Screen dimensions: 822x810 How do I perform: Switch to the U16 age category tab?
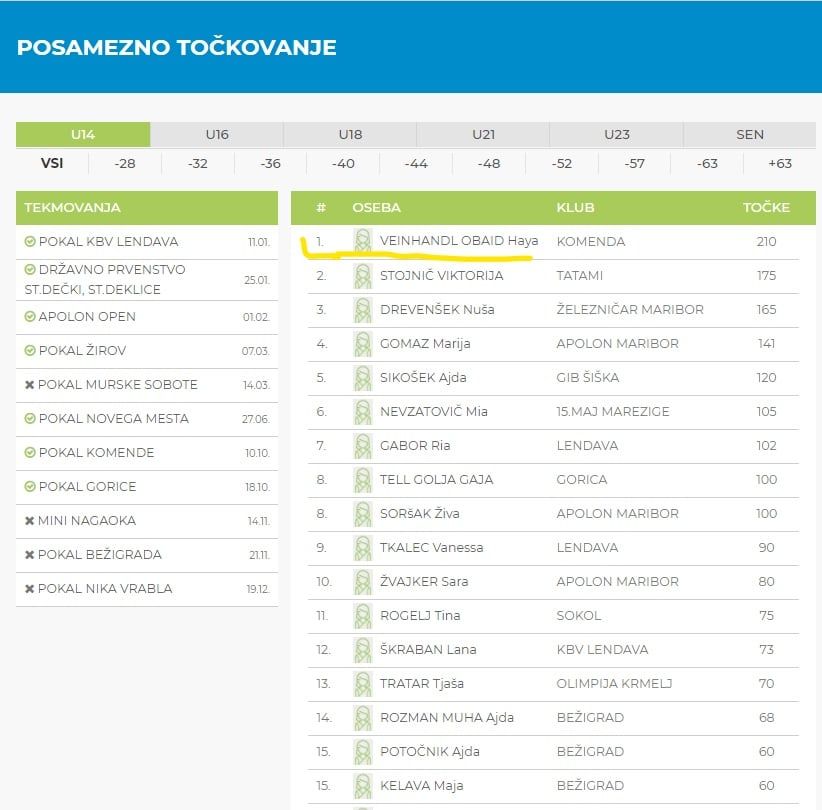(x=217, y=135)
